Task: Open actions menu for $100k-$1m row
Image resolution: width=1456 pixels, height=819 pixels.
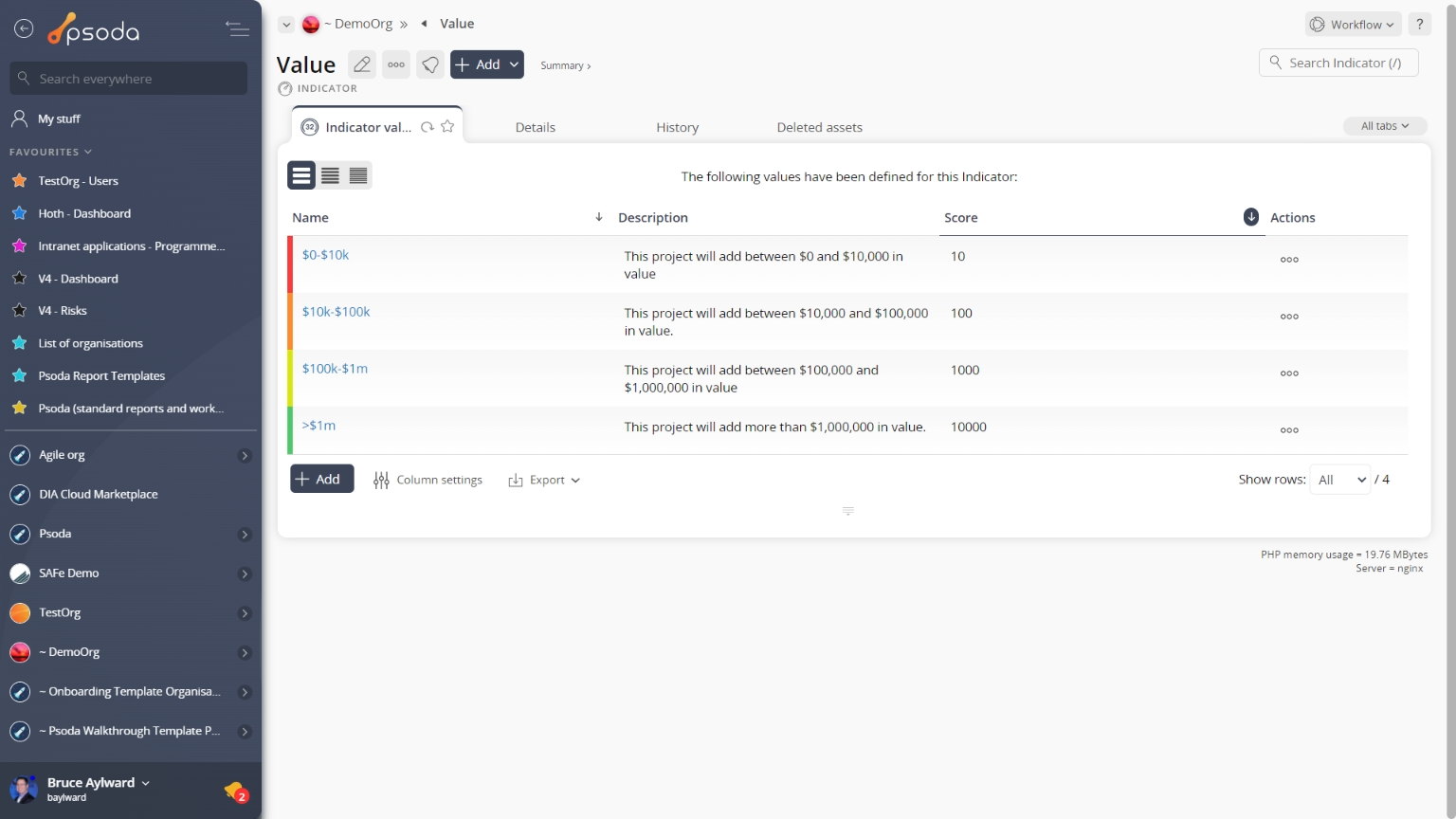Action: click(1289, 373)
